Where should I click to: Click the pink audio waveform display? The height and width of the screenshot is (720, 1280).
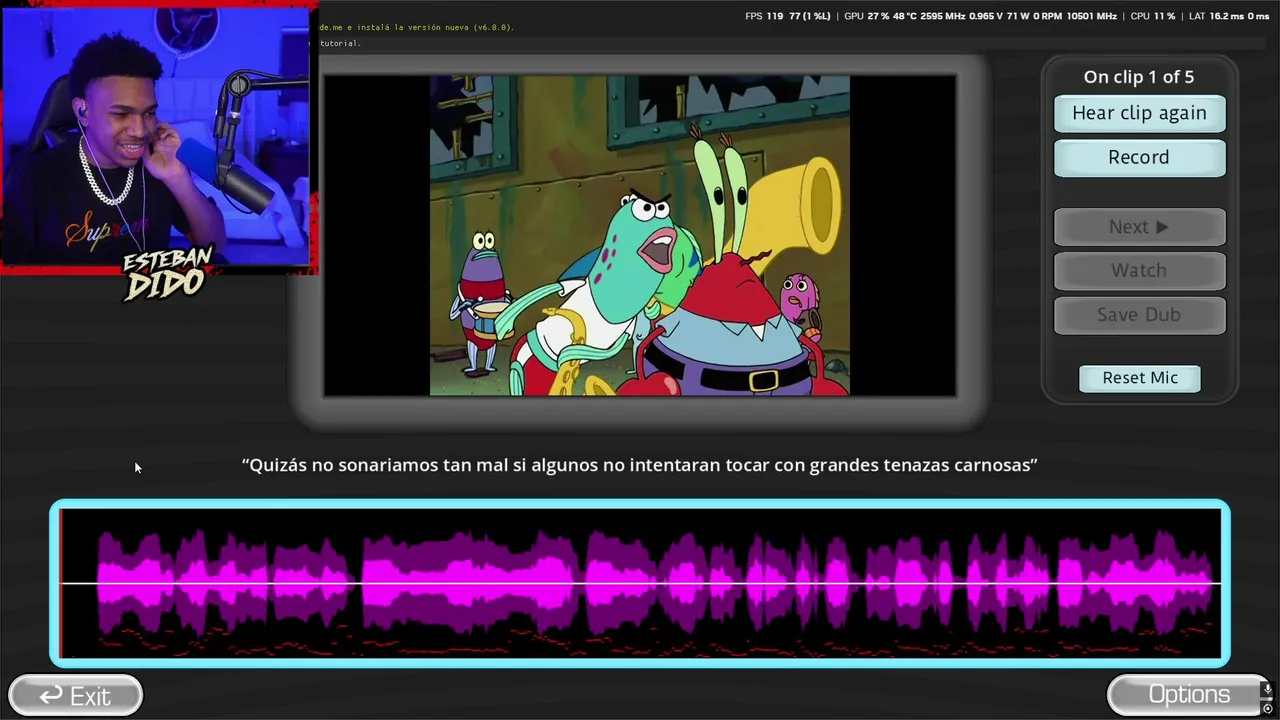[x=640, y=583]
